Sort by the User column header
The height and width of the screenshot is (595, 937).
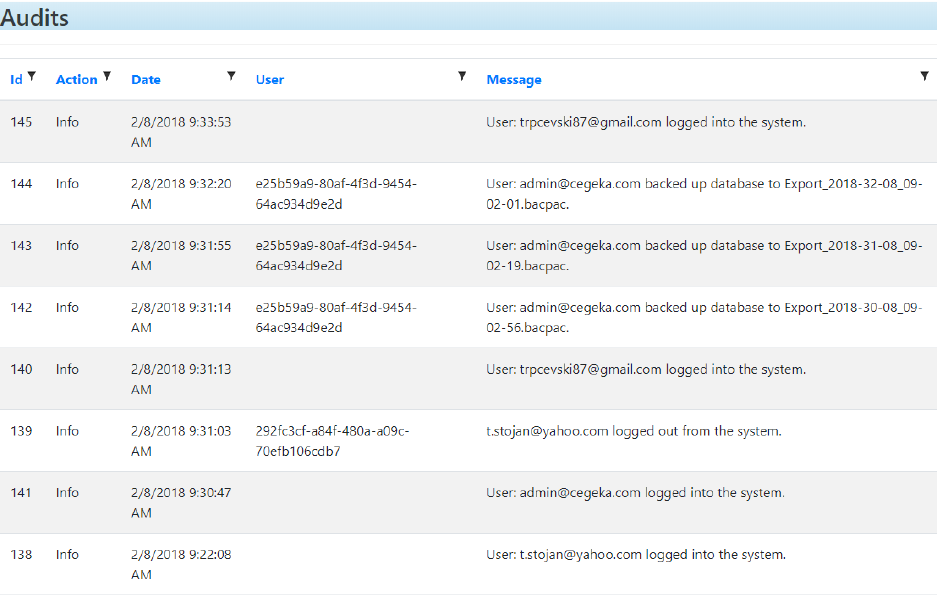click(x=270, y=79)
